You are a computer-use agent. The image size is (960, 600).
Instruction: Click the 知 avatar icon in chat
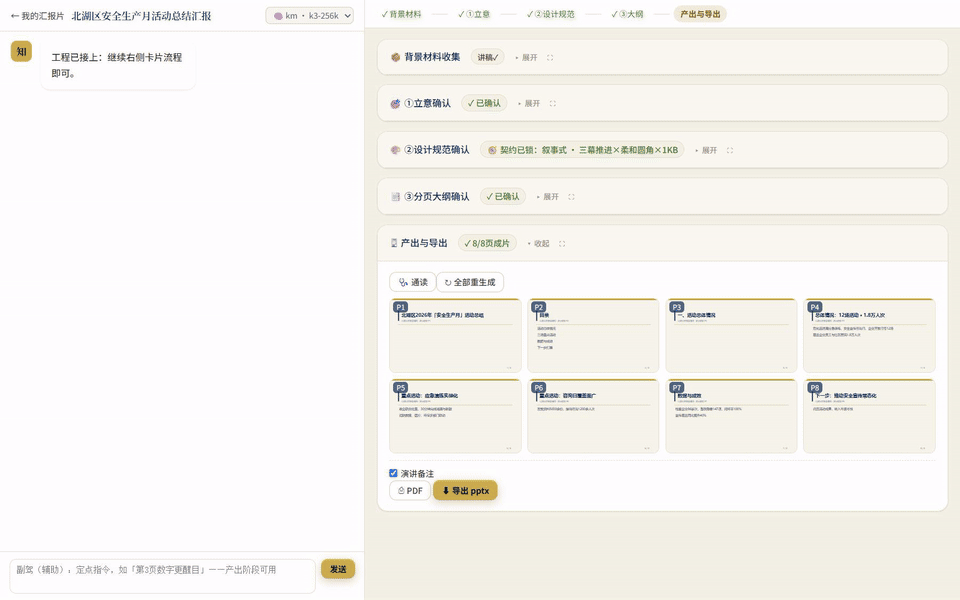[x=21, y=51]
